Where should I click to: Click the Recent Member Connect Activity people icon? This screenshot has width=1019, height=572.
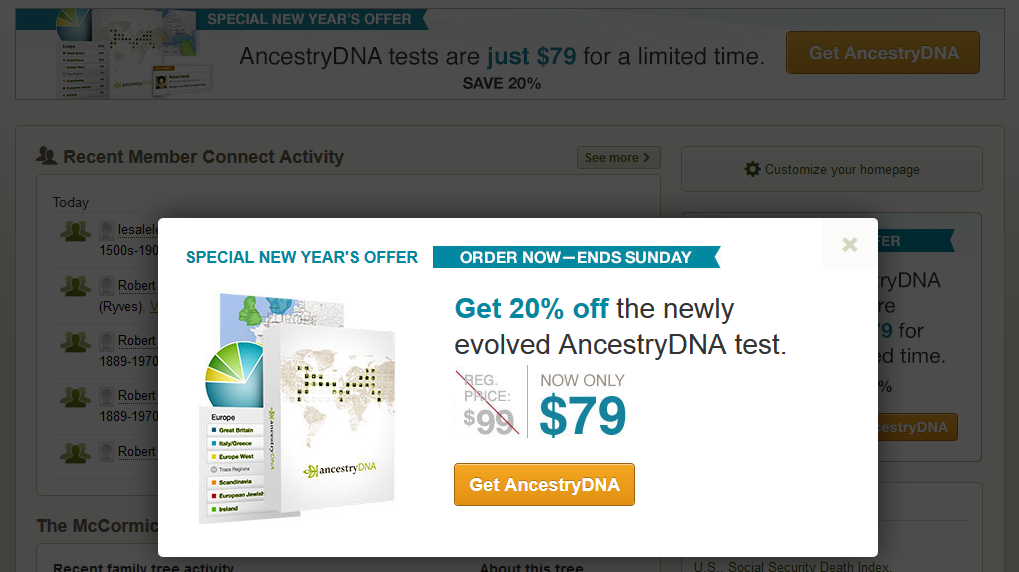click(46, 156)
